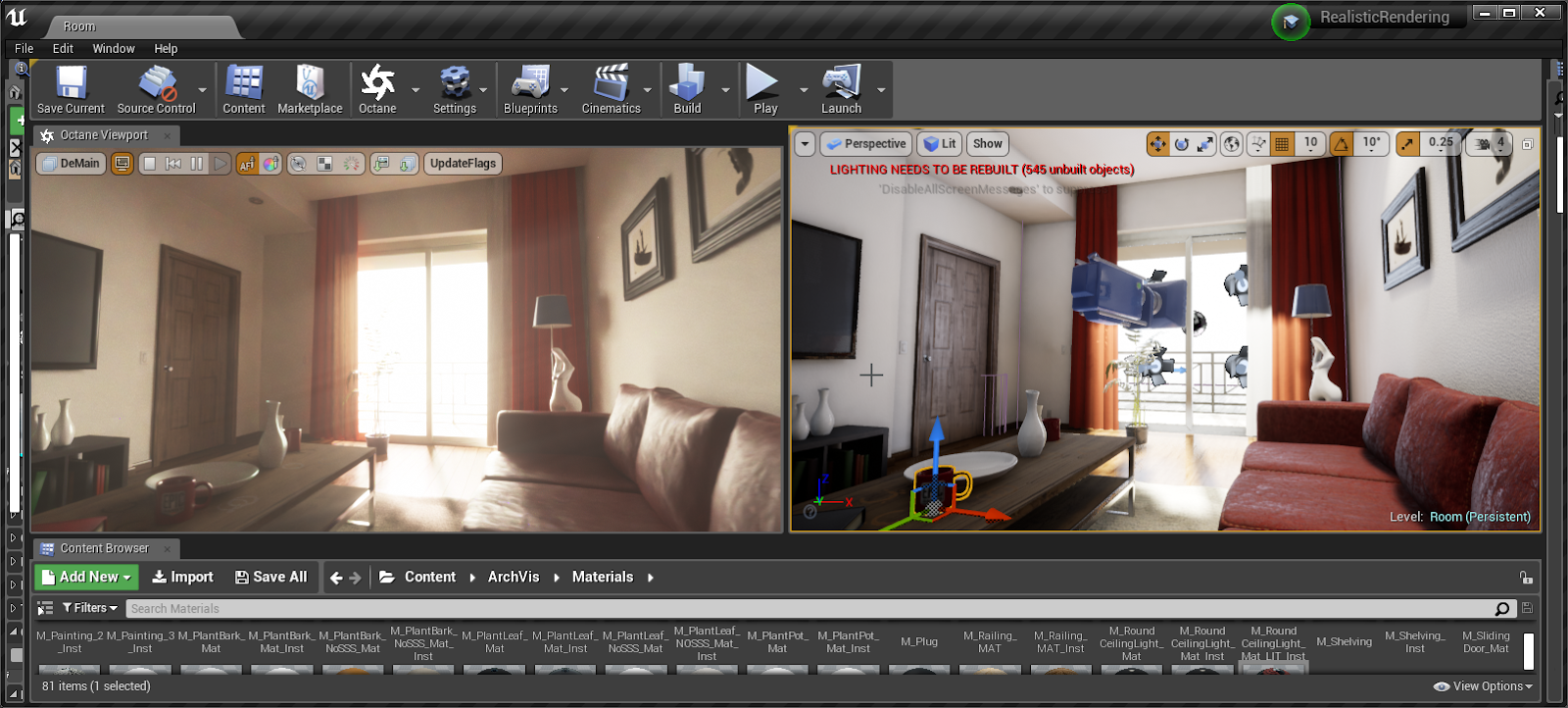Open the camera speed 4 setting
The width and height of the screenshot is (1568, 708).
point(1490,144)
